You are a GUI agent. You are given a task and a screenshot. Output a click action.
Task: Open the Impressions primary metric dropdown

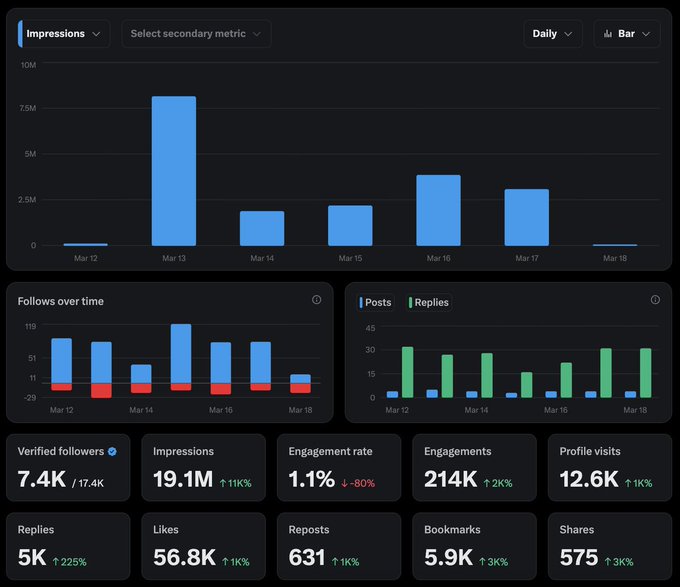point(64,34)
